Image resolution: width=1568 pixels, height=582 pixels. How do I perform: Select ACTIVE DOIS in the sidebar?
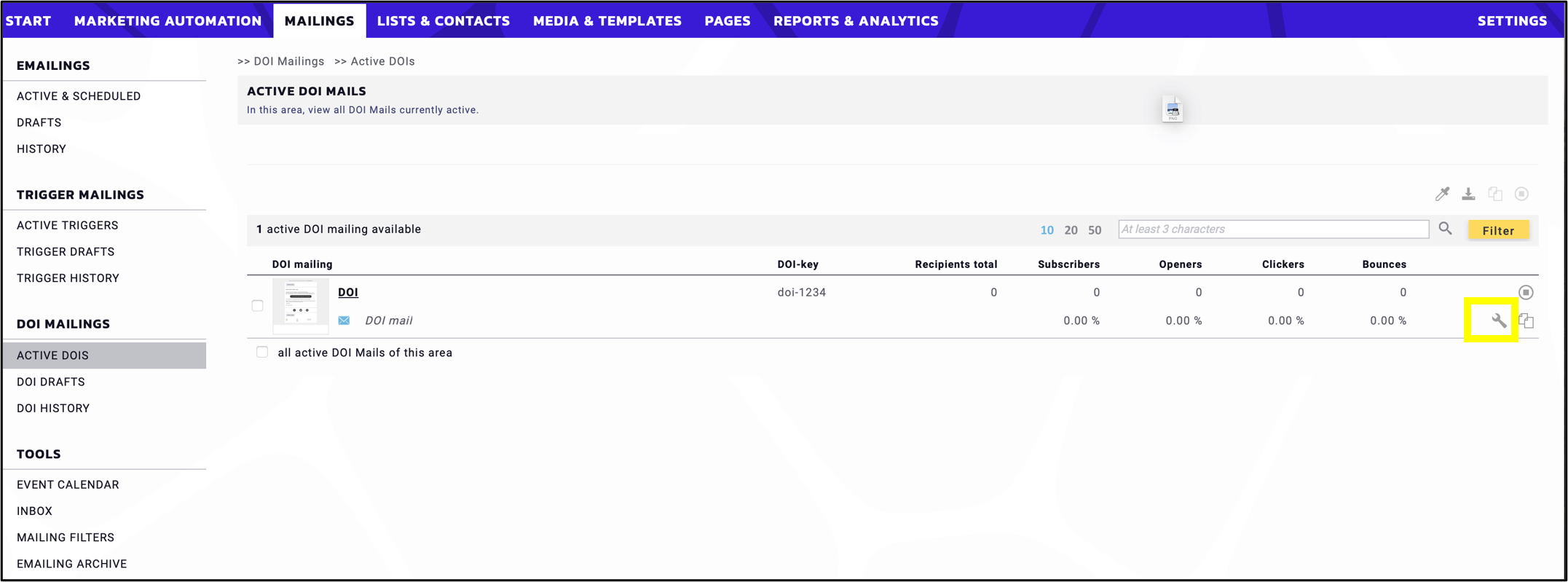(105, 355)
